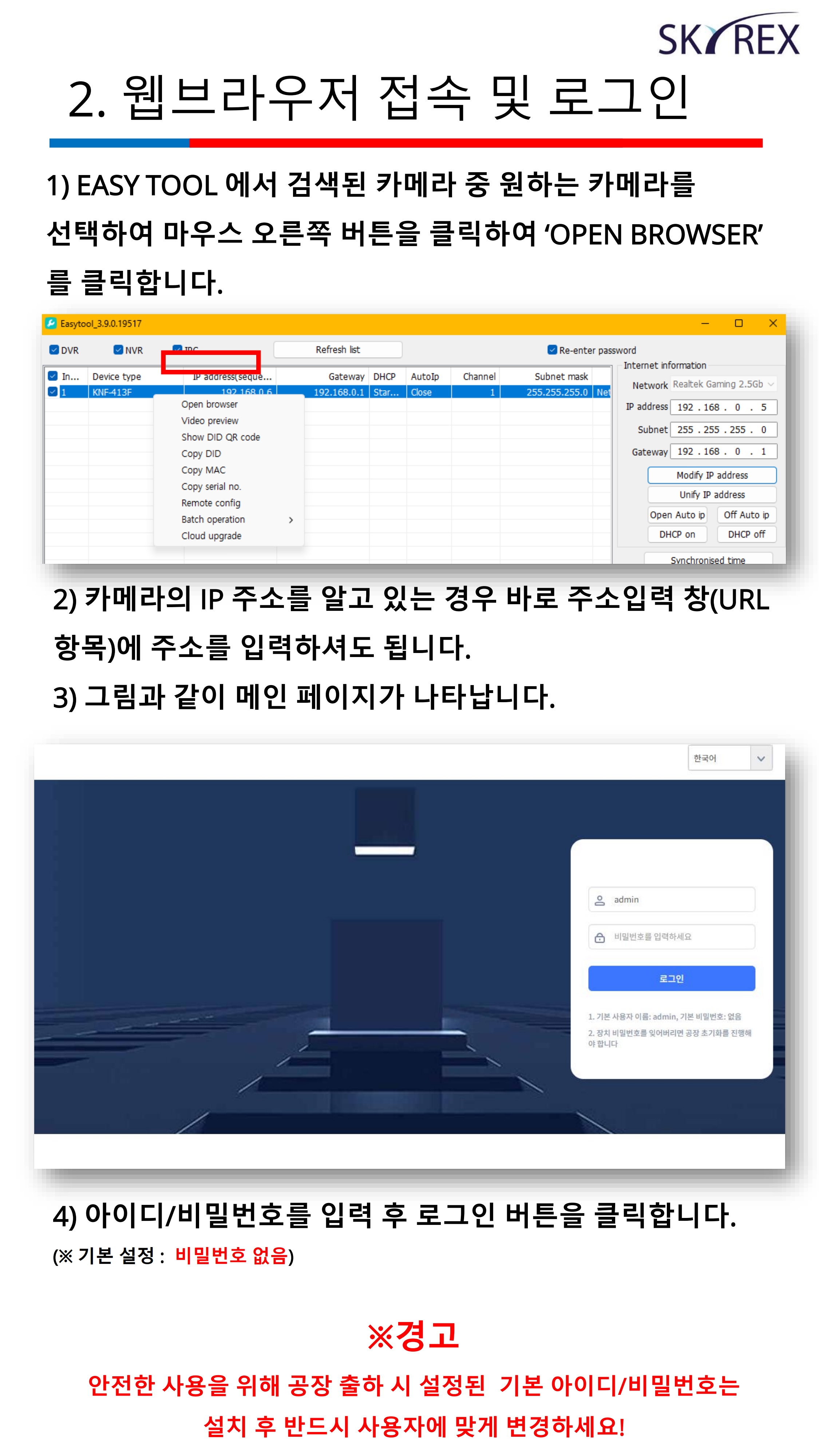The image size is (819, 1456).
Task: Click the Easytool app icon in title bar
Action: point(51,323)
